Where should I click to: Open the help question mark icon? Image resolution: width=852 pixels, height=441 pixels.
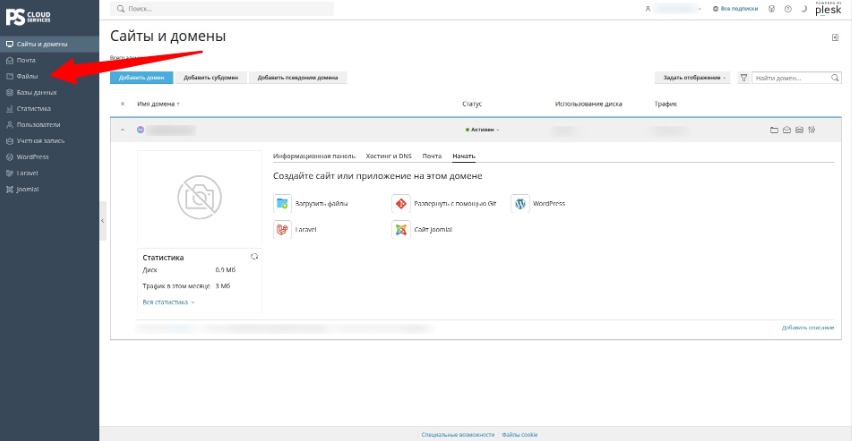click(x=788, y=9)
